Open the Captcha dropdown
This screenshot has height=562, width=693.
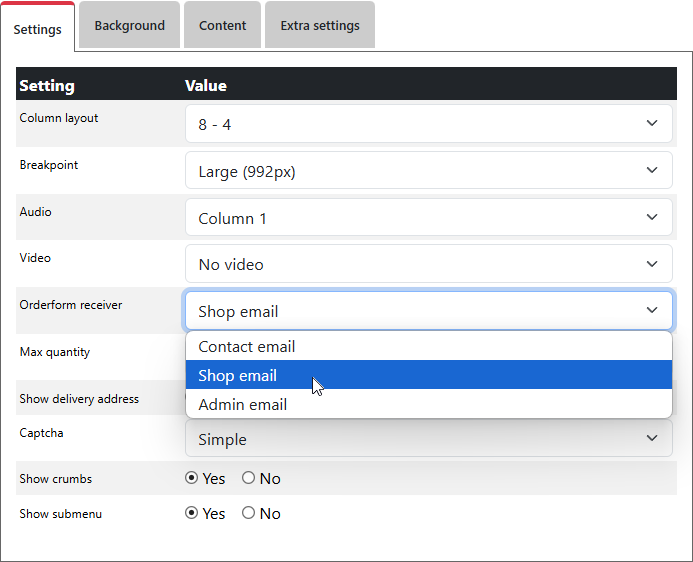(x=428, y=439)
